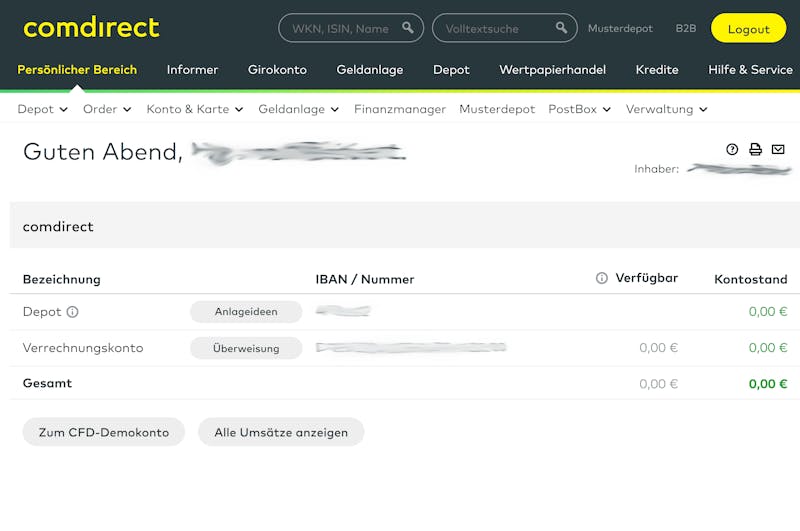Image resolution: width=800 pixels, height=531 pixels.
Task: Click the WKN search magnifier icon
Action: click(408, 28)
